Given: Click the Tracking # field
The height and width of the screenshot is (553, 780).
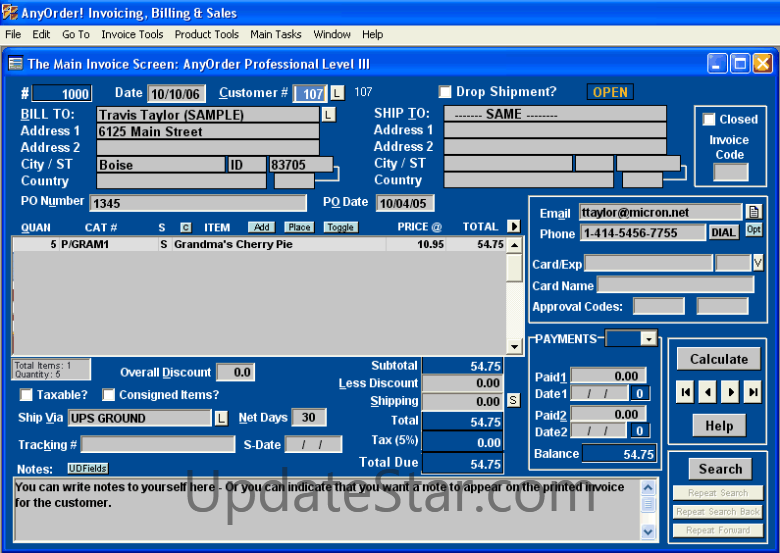Looking at the screenshot, I should 158,444.
